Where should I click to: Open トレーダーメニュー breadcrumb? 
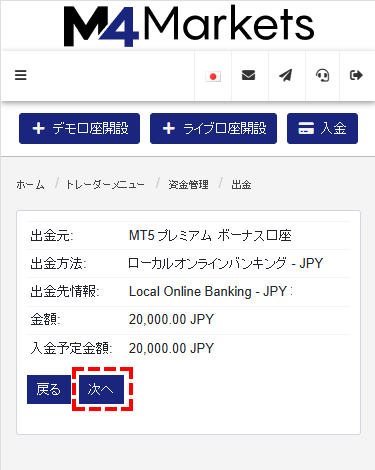(105, 184)
